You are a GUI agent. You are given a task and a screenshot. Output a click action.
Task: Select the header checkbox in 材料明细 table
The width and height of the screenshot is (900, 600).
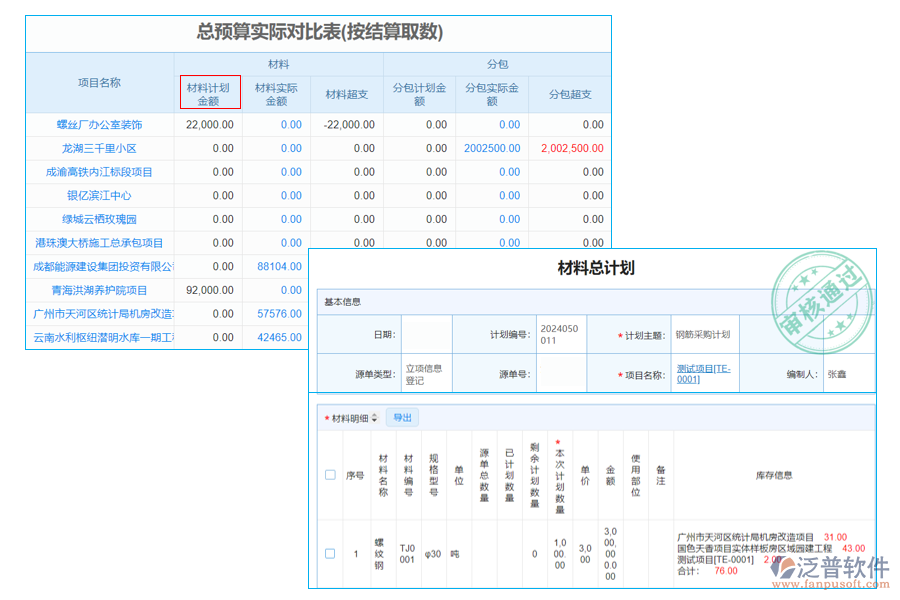(331, 474)
